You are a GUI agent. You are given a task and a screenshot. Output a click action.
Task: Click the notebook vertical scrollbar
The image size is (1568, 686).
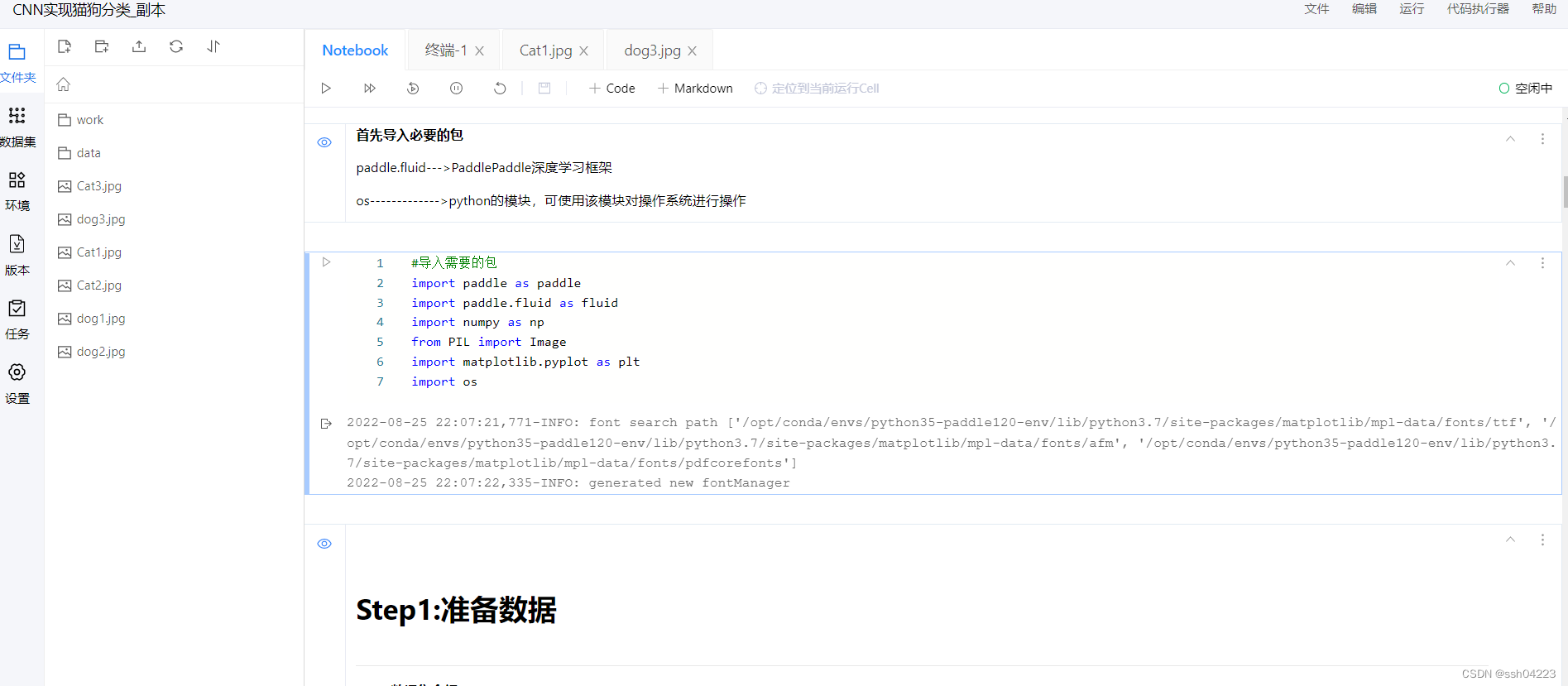(1565, 192)
